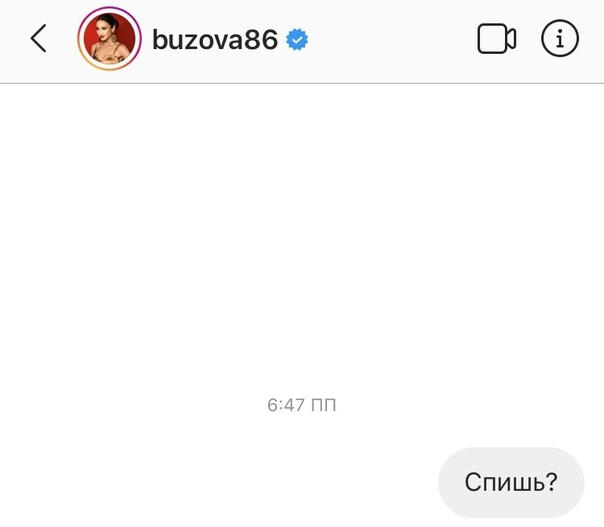
Task: Tap the time label 6:47 ПП
Action: click(x=302, y=405)
